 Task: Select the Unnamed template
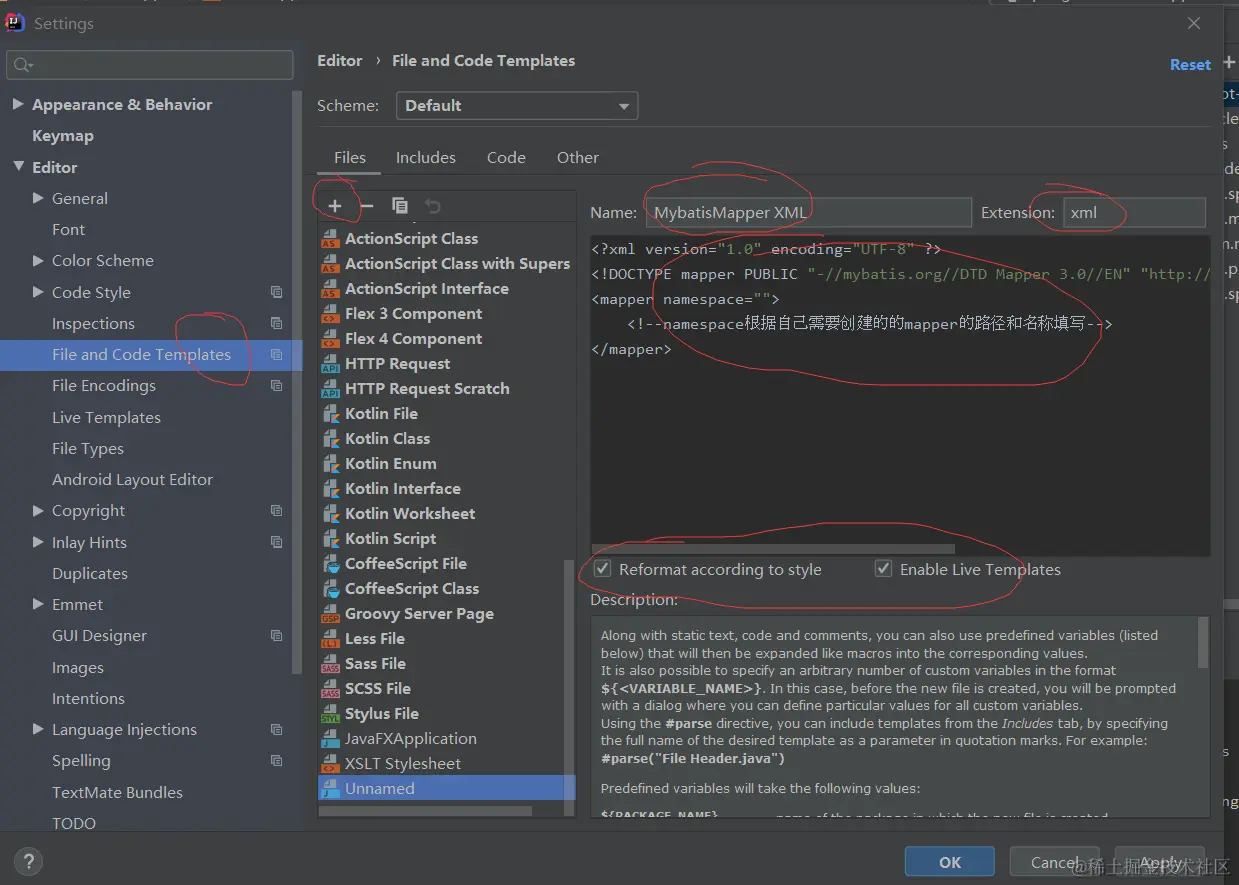(x=447, y=789)
